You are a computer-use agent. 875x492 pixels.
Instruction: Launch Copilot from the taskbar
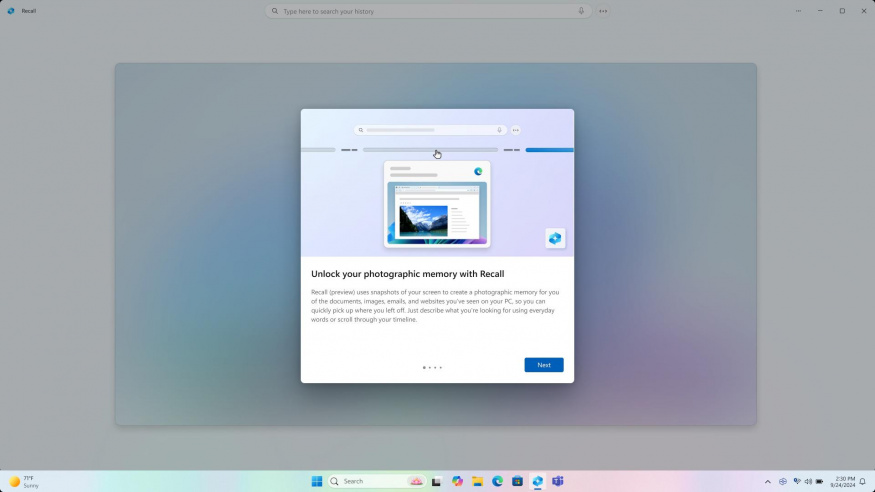click(x=457, y=481)
